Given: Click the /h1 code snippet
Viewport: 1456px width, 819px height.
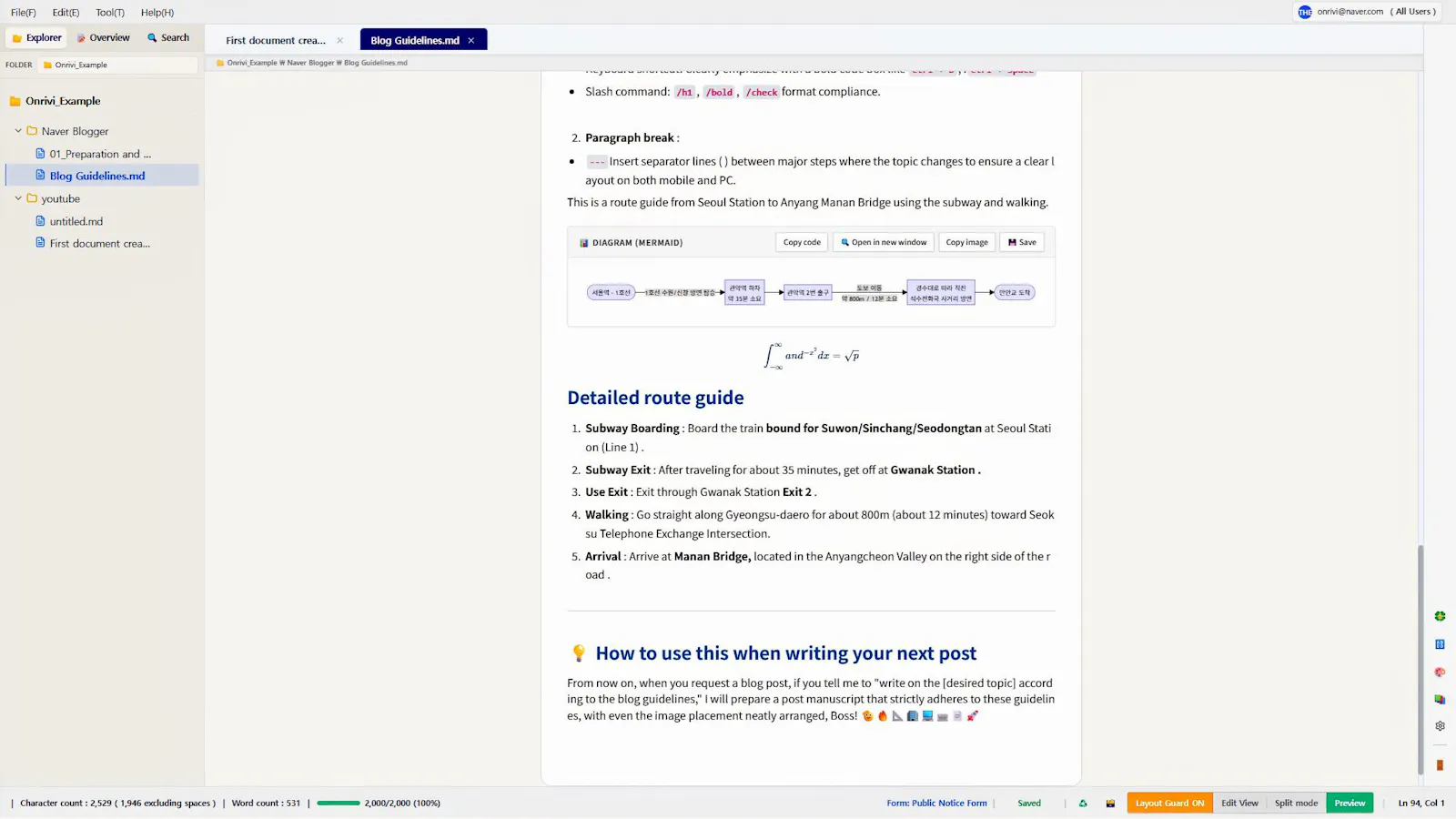Looking at the screenshot, I should [684, 92].
